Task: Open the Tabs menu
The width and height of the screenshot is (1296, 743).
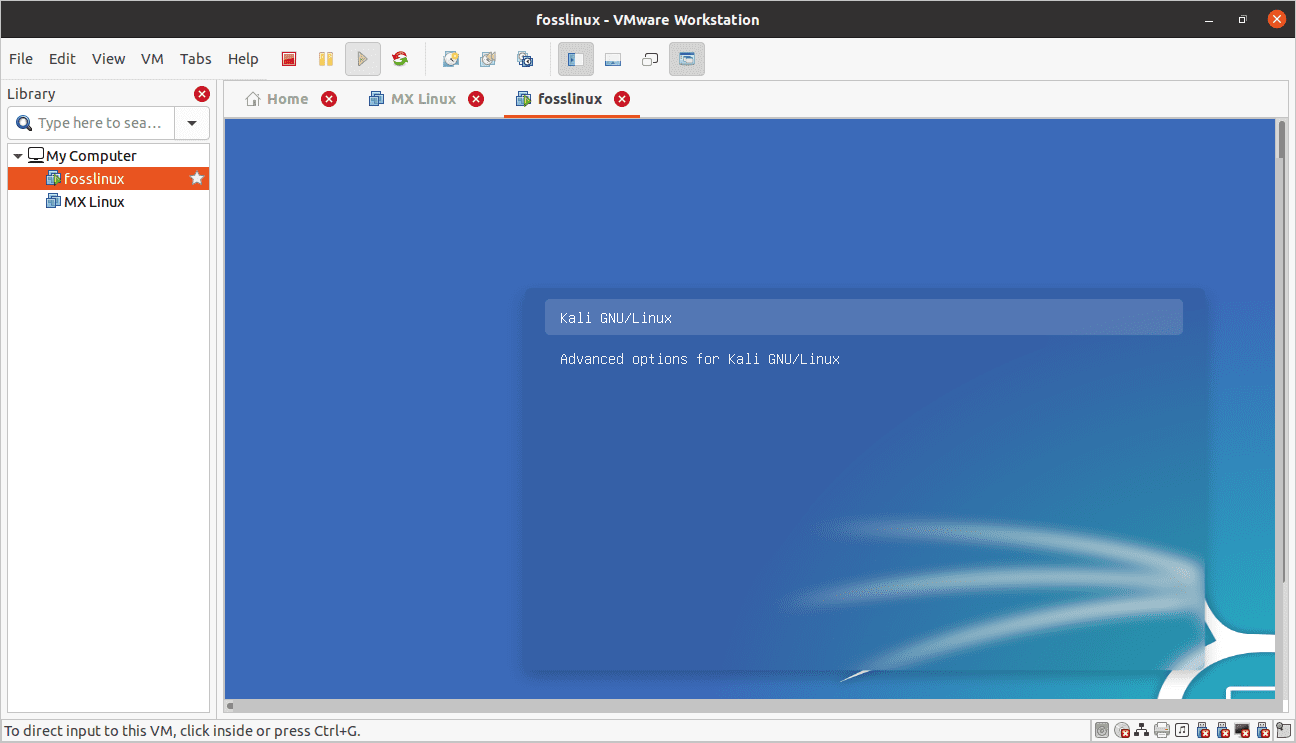Action: tap(196, 59)
